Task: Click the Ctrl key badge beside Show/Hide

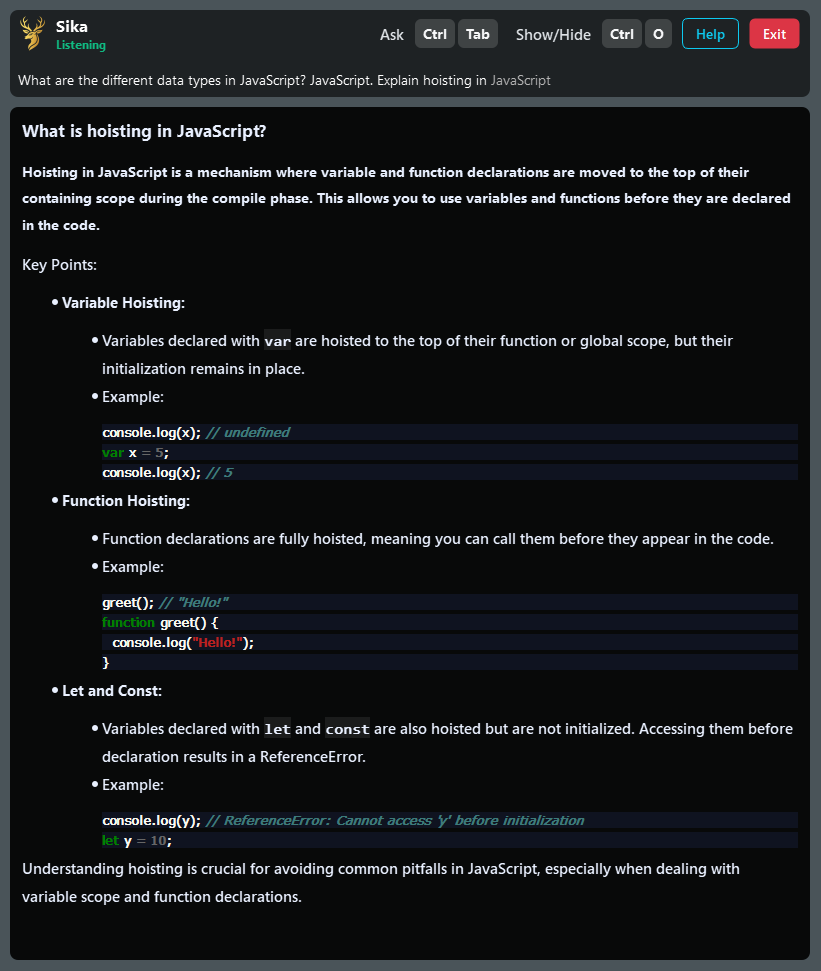Action: pyautogui.click(x=622, y=34)
